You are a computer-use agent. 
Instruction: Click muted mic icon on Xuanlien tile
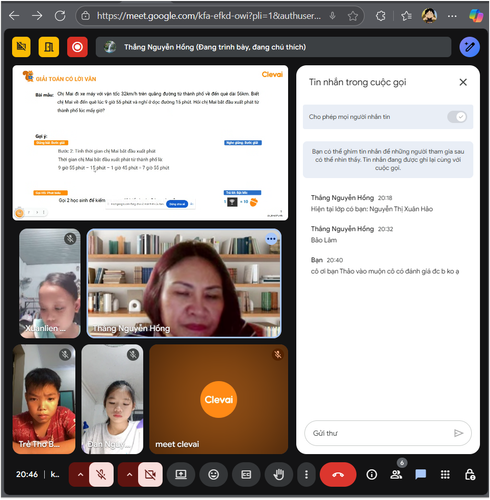pyautogui.click(x=70, y=239)
